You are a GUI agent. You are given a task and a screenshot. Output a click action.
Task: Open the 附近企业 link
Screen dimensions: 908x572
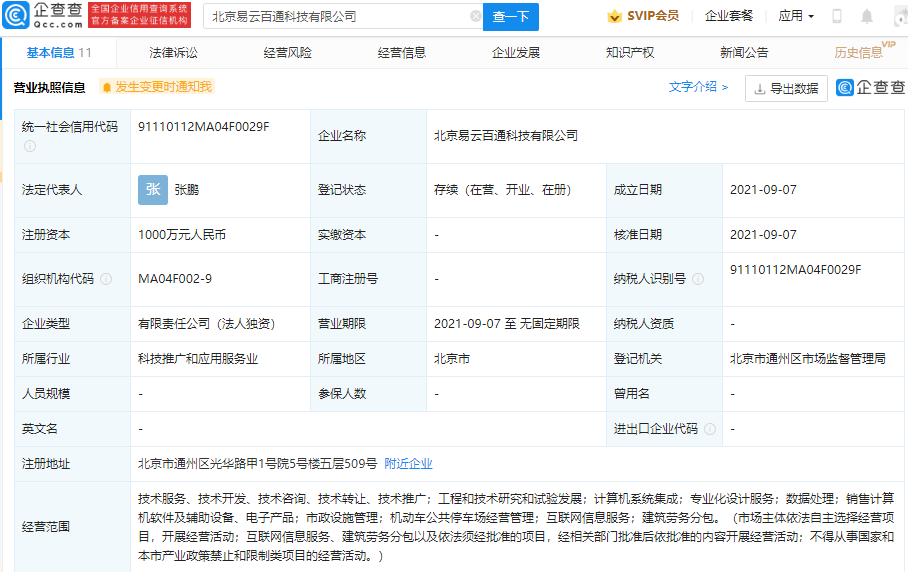[409, 464]
